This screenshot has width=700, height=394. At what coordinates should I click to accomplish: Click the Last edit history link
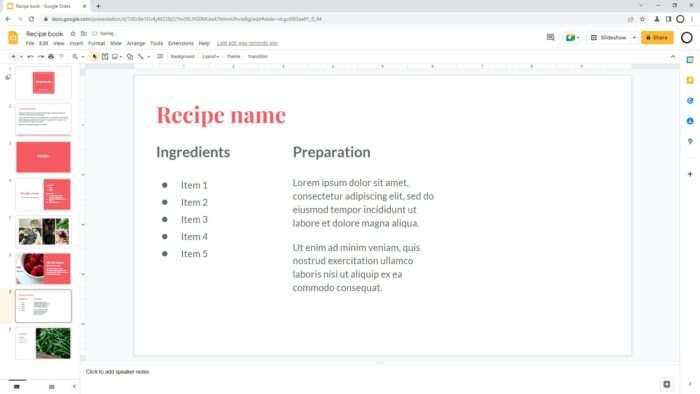click(x=247, y=44)
